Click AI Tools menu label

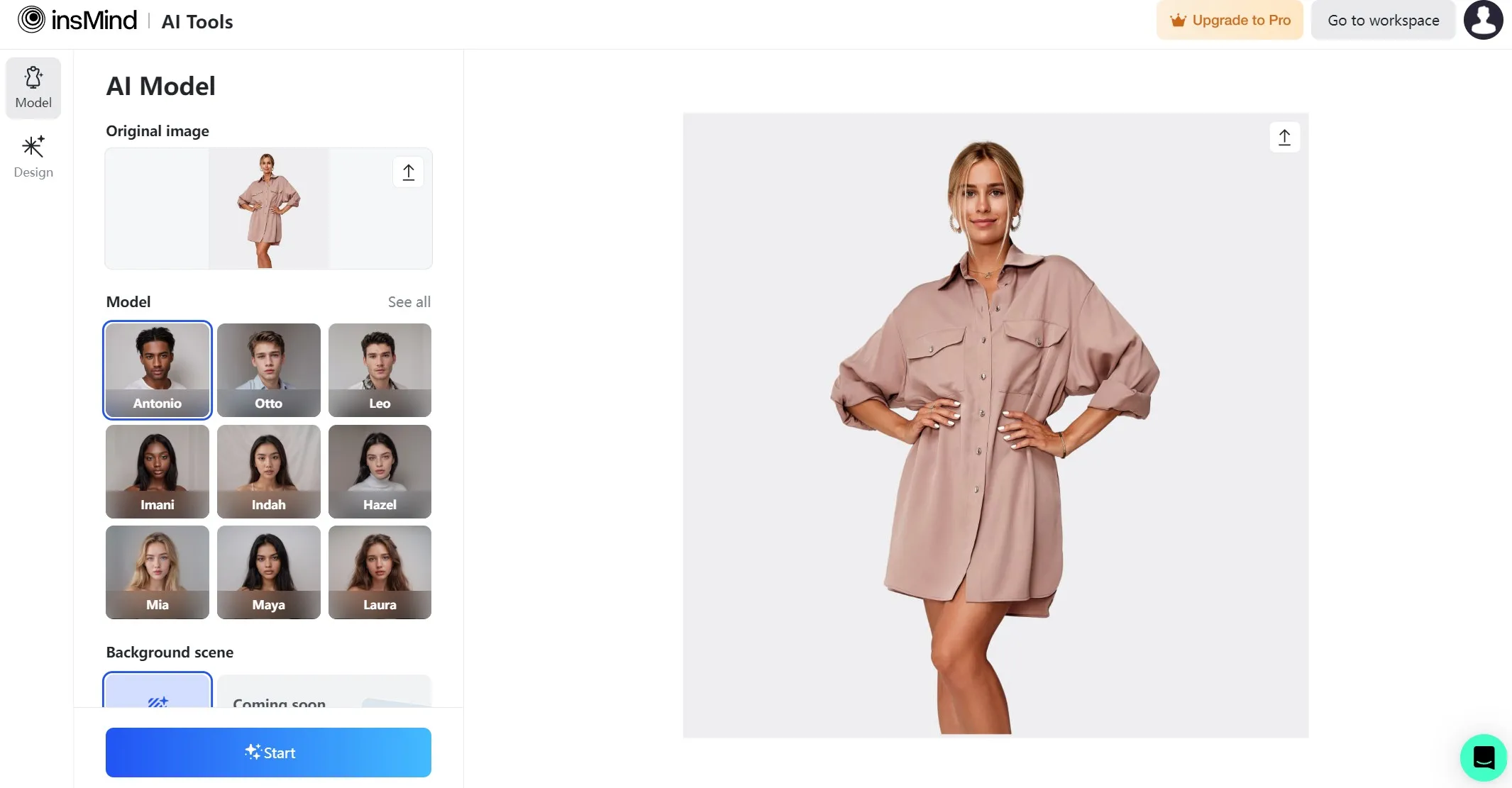point(196,21)
